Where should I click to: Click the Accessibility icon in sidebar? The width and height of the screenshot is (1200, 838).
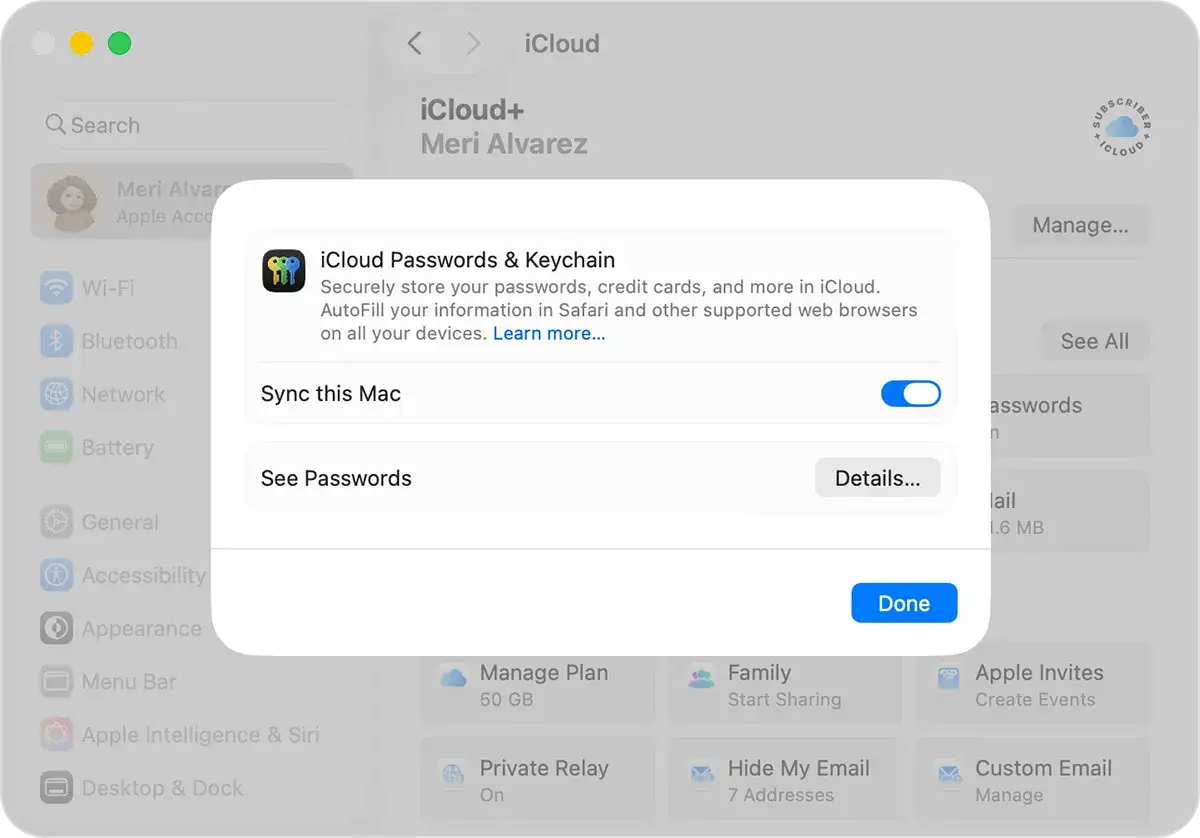pyautogui.click(x=56, y=575)
